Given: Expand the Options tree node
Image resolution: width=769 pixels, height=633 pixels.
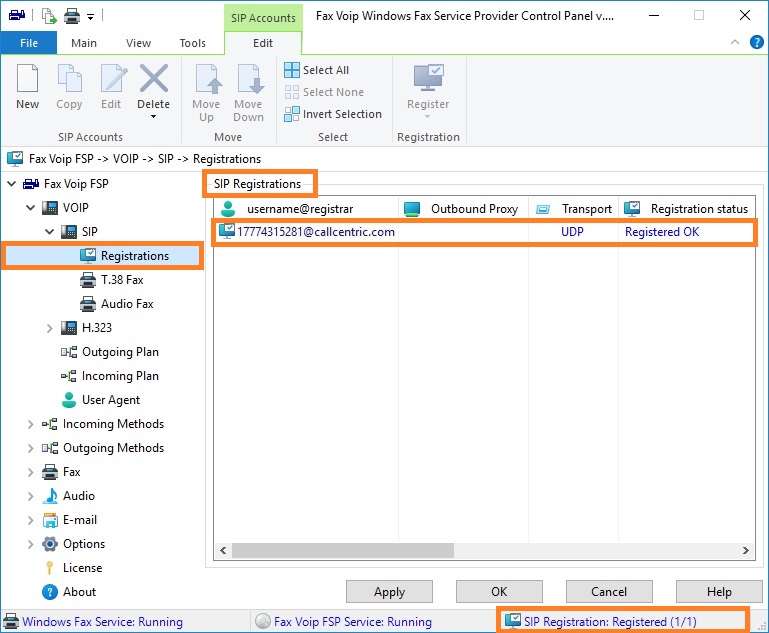Looking at the screenshot, I should click(x=30, y=544).
